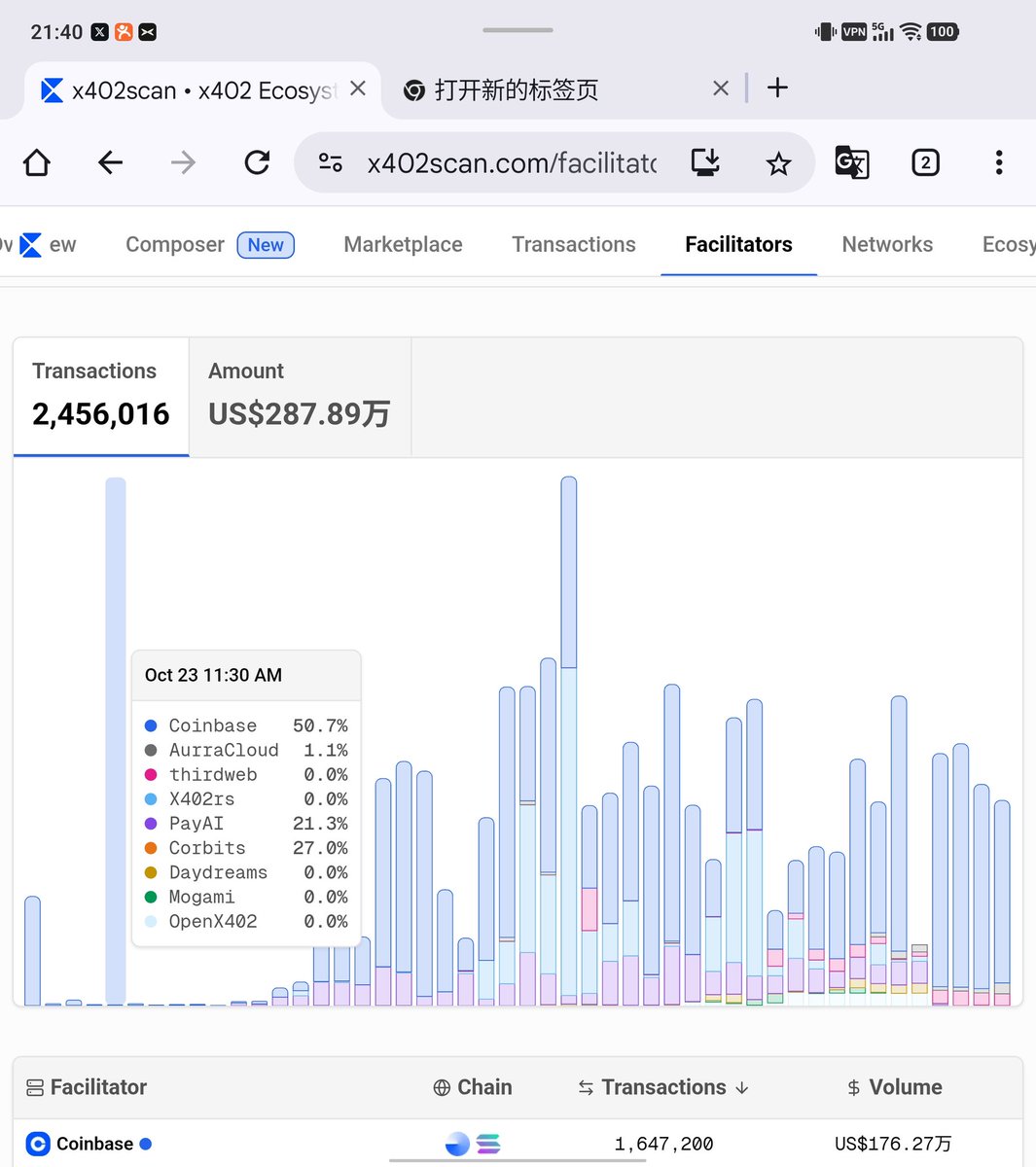
Task: Tap the home icon in the browser toolbar
Action: click(36, 162)
